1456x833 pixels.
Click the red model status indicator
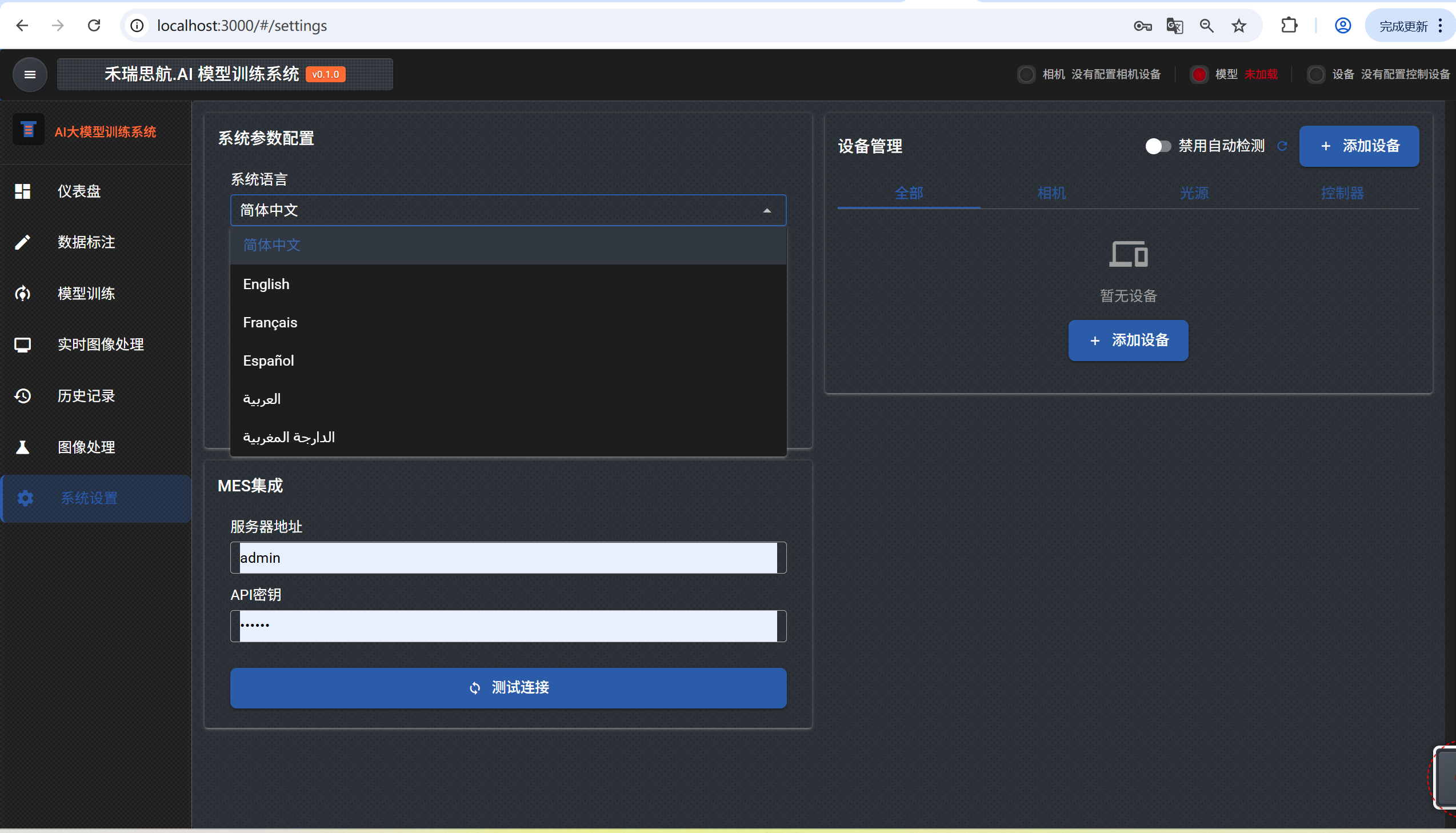1199,74
